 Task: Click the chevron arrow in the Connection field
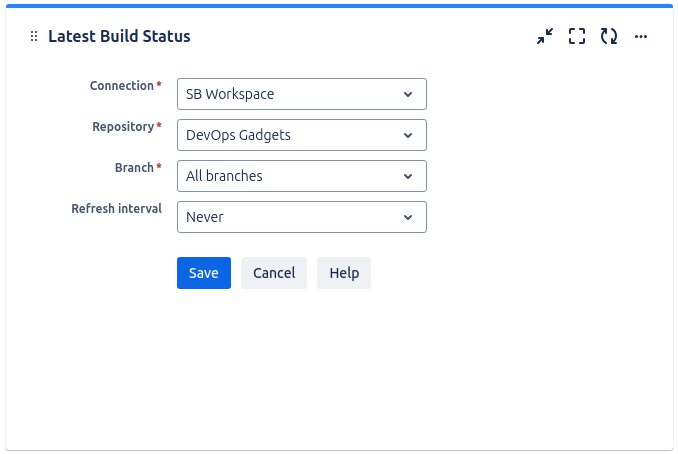click(x=408, y=94)
